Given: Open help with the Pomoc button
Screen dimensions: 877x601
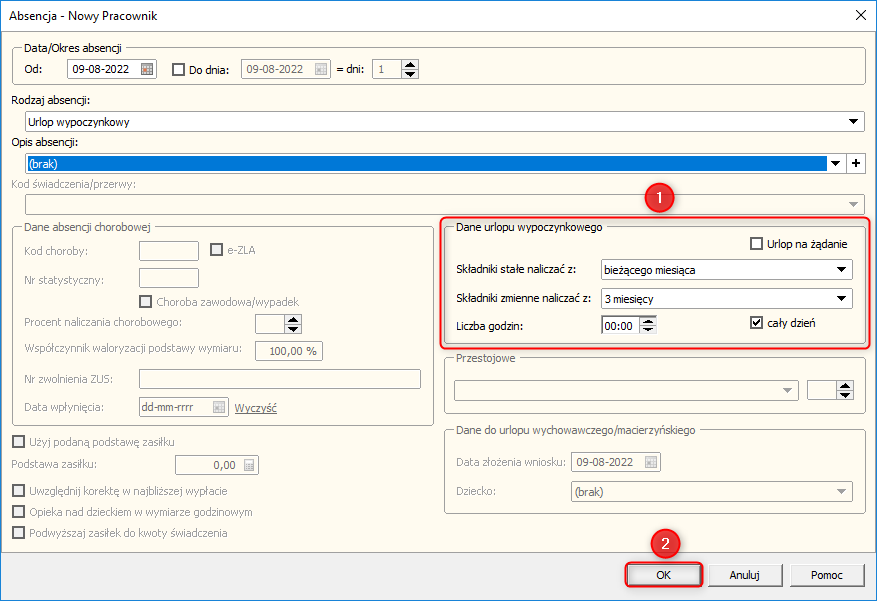Looking at the screenshot, I should (x=826, y=575).
